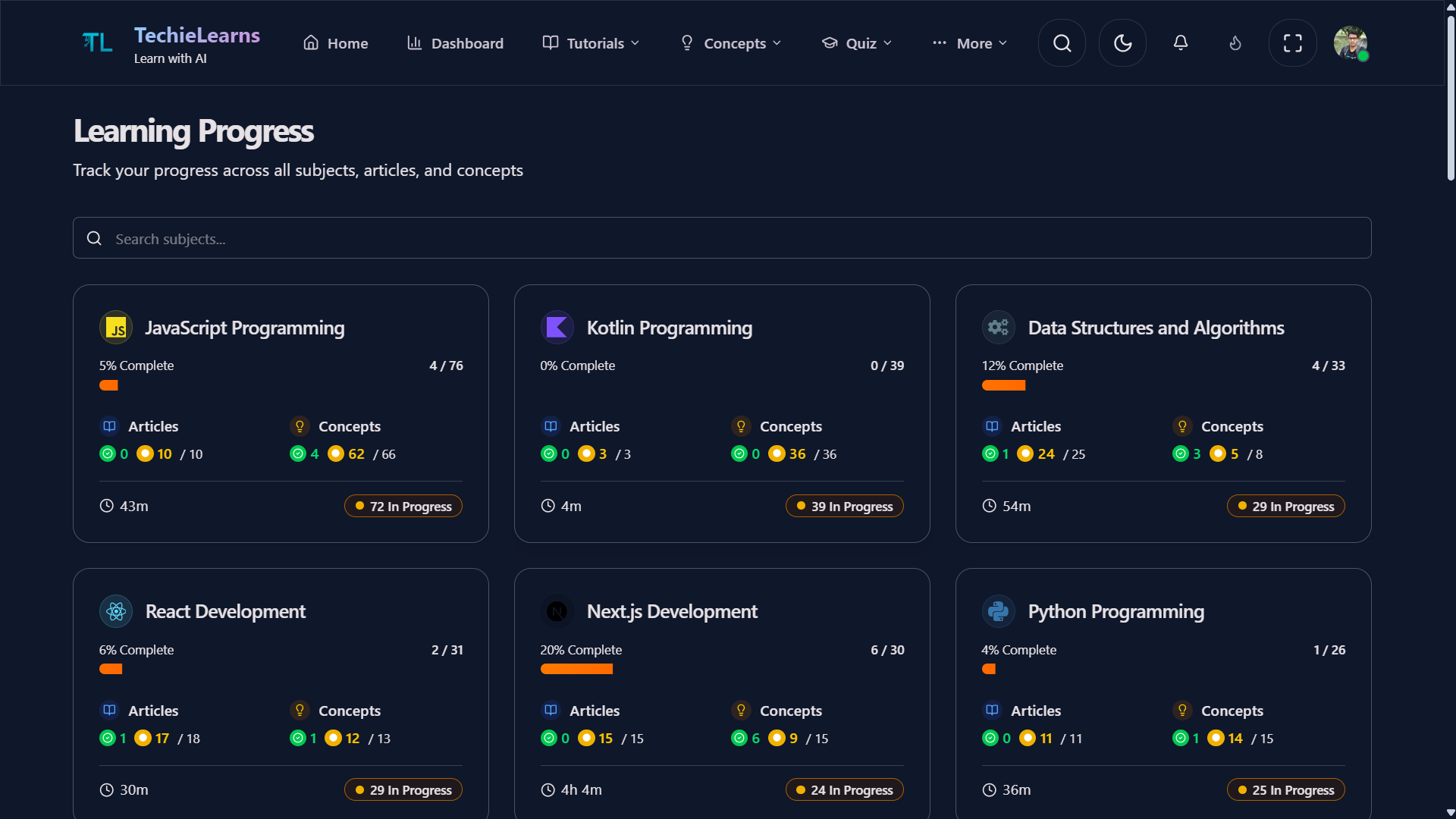The width and height of the screenshot is (1456, 819).
Task: Expand the Tutorials dropdown
Action: pos(591,43)
